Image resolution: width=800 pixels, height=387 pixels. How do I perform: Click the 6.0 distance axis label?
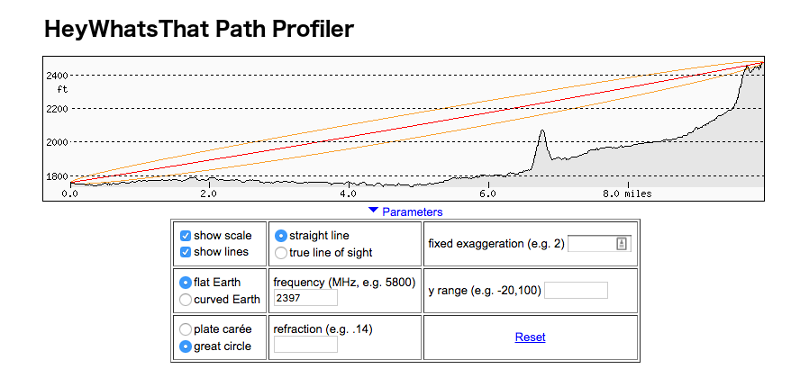[x=488, y=194]
